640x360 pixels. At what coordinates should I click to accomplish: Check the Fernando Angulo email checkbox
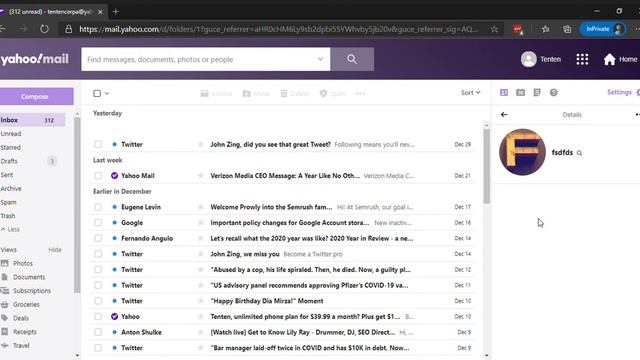click(x=98, y=238)
